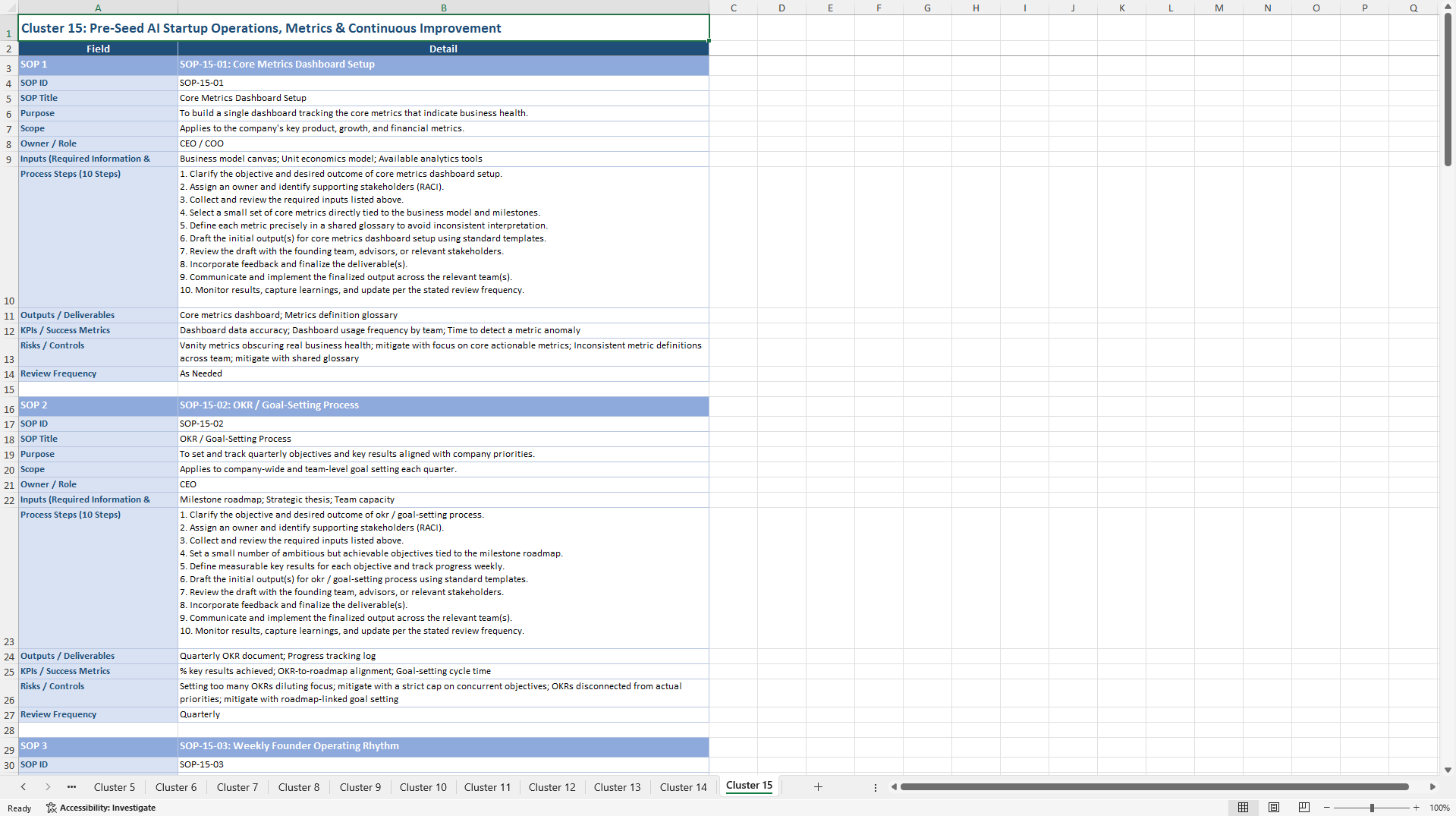
Task: Open hidden sheet tabs ellipsis
Action: [71, 787]
